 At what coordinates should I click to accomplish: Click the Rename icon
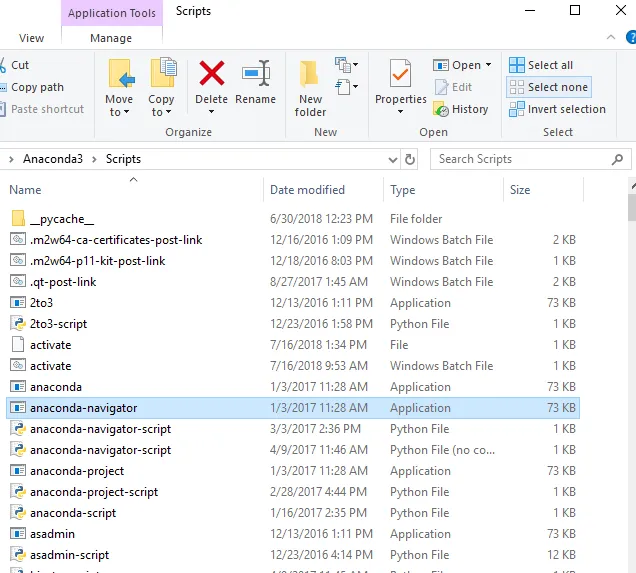coord(256,73)
